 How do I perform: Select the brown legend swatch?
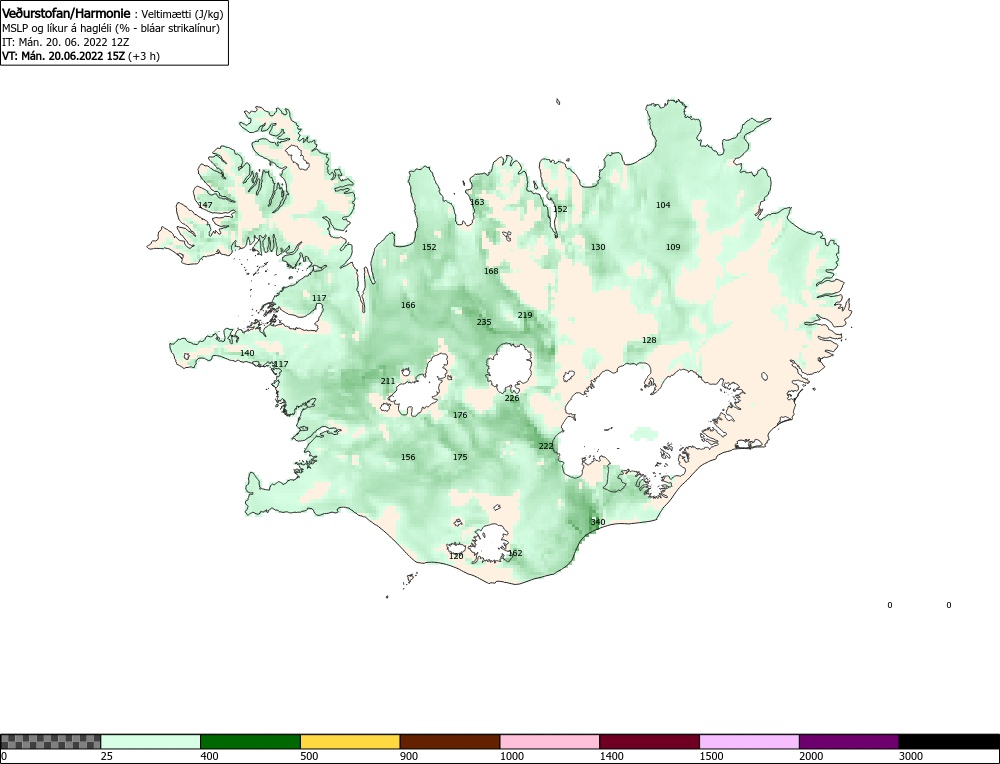click(x=450, y=741)
